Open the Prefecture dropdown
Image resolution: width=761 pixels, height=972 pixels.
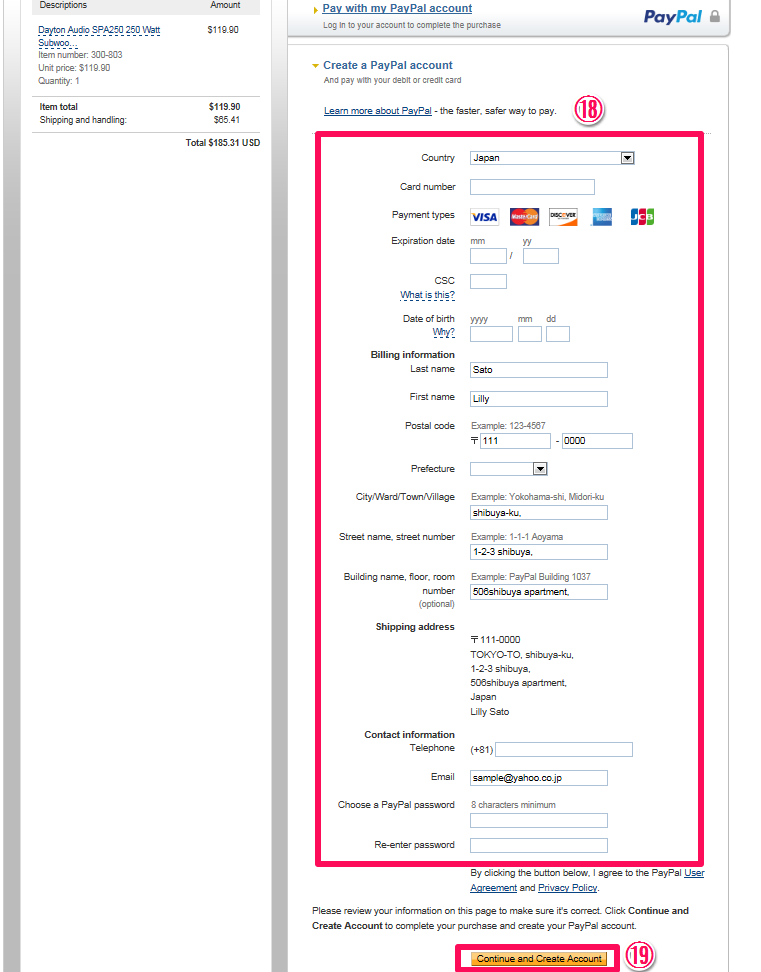coord(508,469)
